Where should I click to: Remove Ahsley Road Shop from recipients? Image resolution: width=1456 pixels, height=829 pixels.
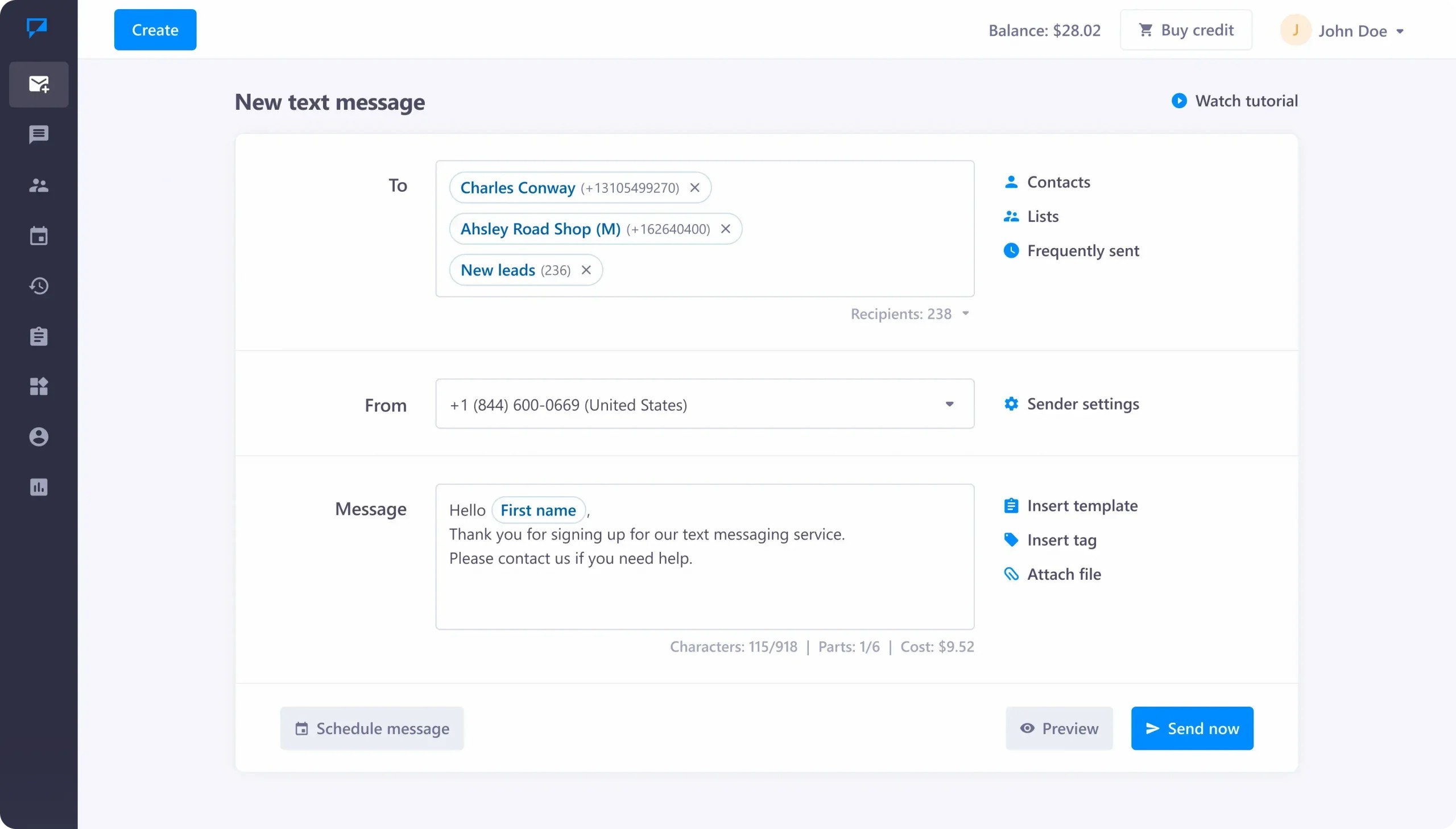tap(727, 228)
